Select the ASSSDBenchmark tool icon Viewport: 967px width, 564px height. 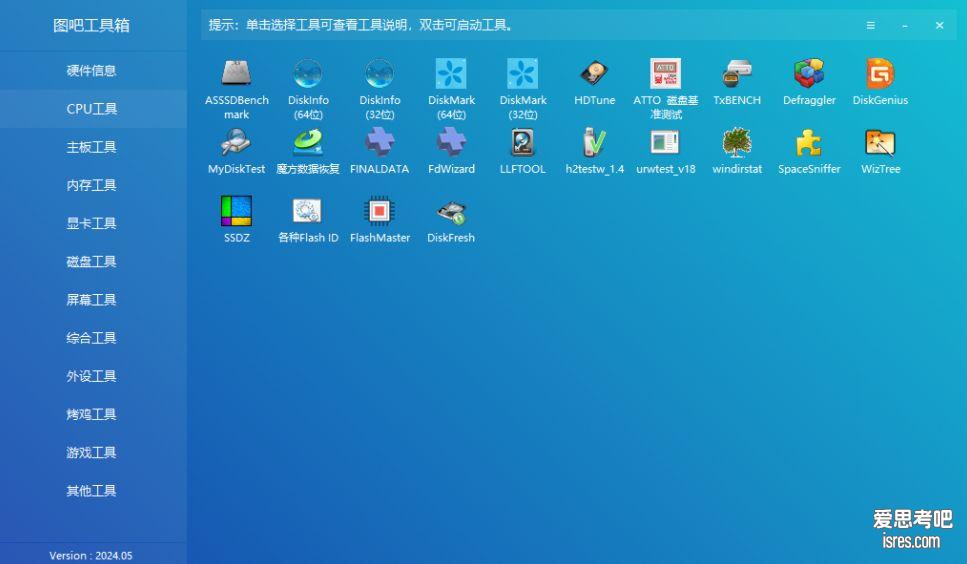coord(236,73)
